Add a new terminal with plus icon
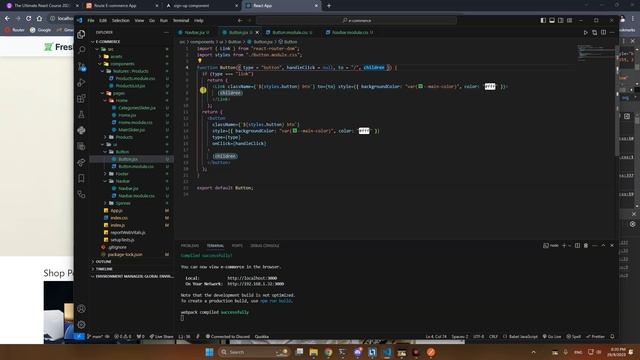The width and height of the screenshot is (640, 360). (564, 245)
